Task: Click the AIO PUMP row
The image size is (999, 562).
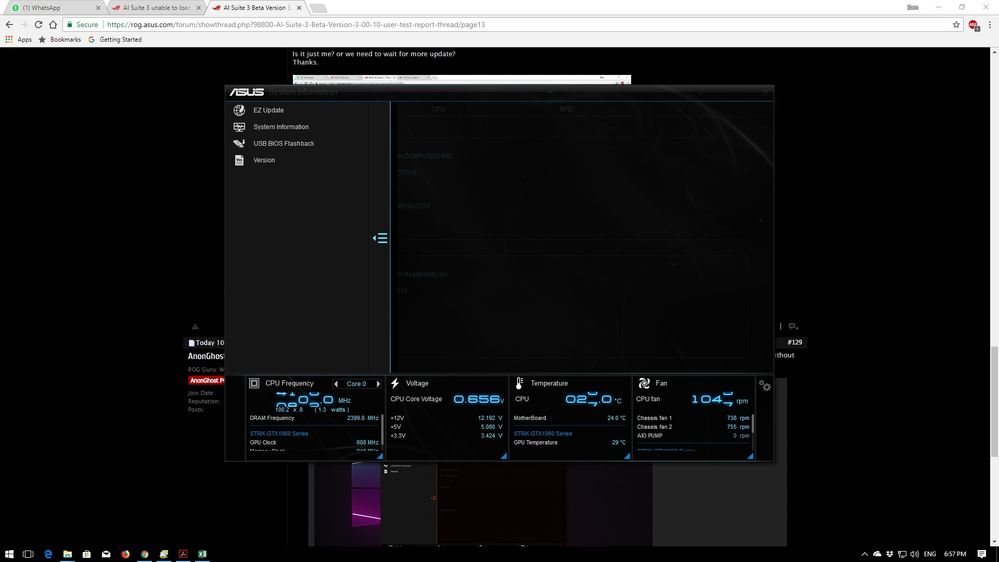Action: click(x=693, y=436)
